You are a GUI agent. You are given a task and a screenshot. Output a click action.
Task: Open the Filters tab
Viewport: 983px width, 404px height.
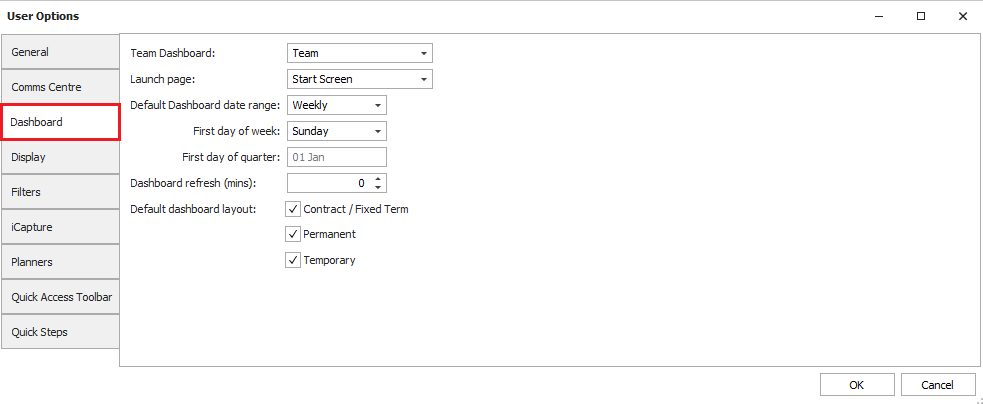[x=60, y=192]
